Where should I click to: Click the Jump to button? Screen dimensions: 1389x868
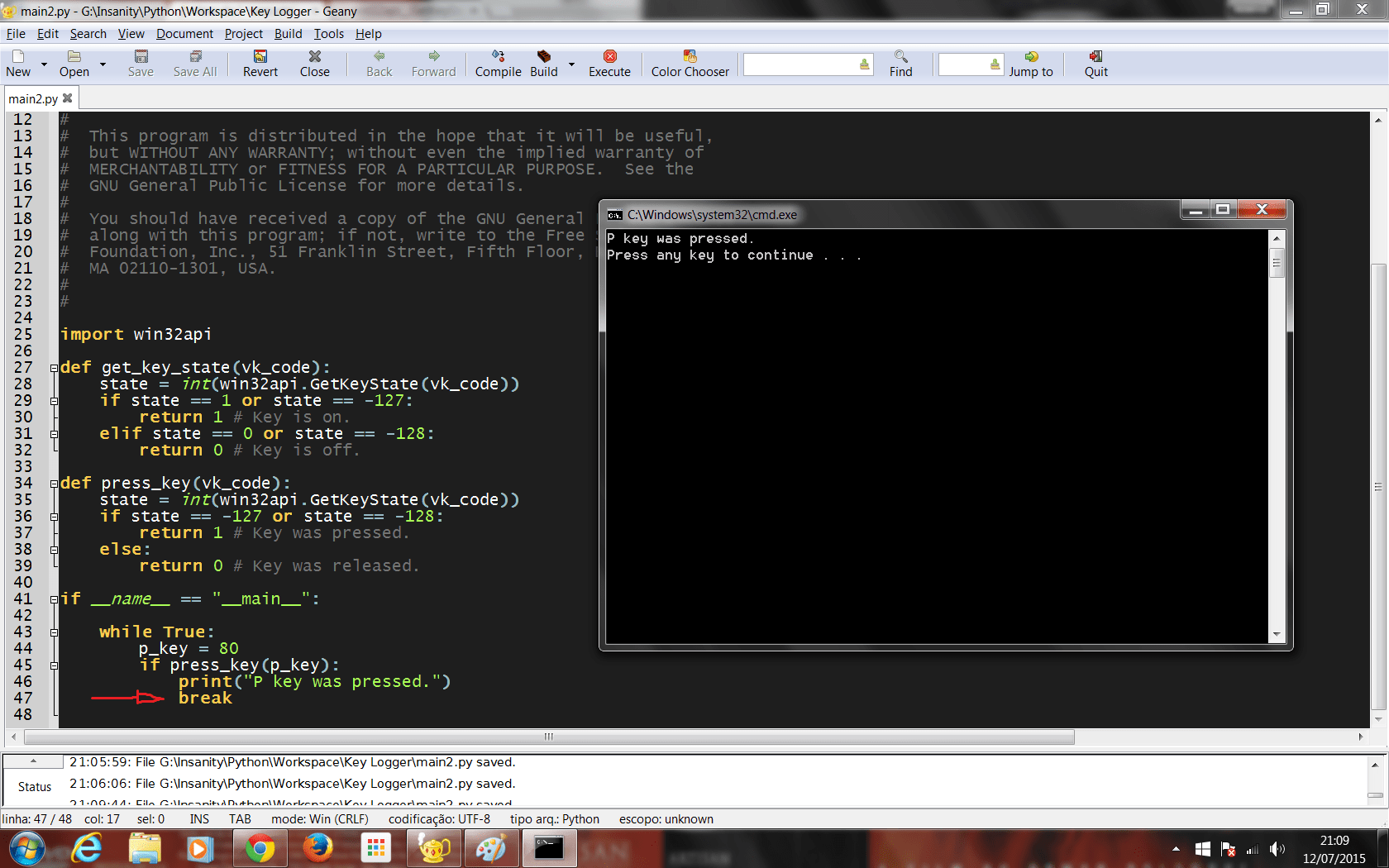(1030, 64)
